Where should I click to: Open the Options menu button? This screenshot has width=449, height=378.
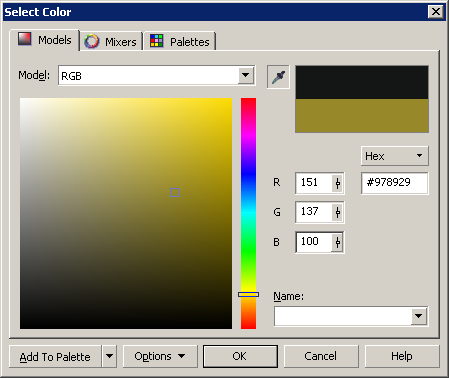160,356
